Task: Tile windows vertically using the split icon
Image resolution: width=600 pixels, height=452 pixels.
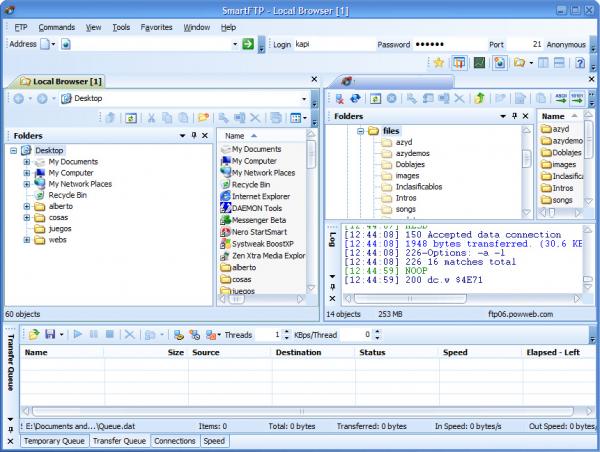Action: (543, 62)
